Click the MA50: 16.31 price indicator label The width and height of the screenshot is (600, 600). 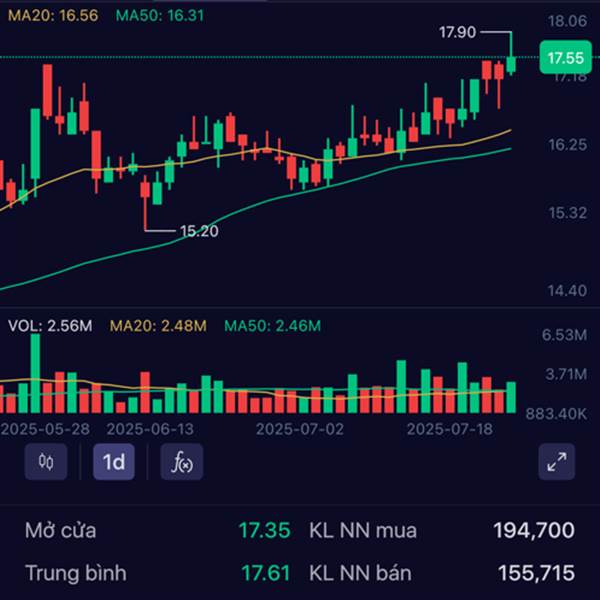pos(160,15)
